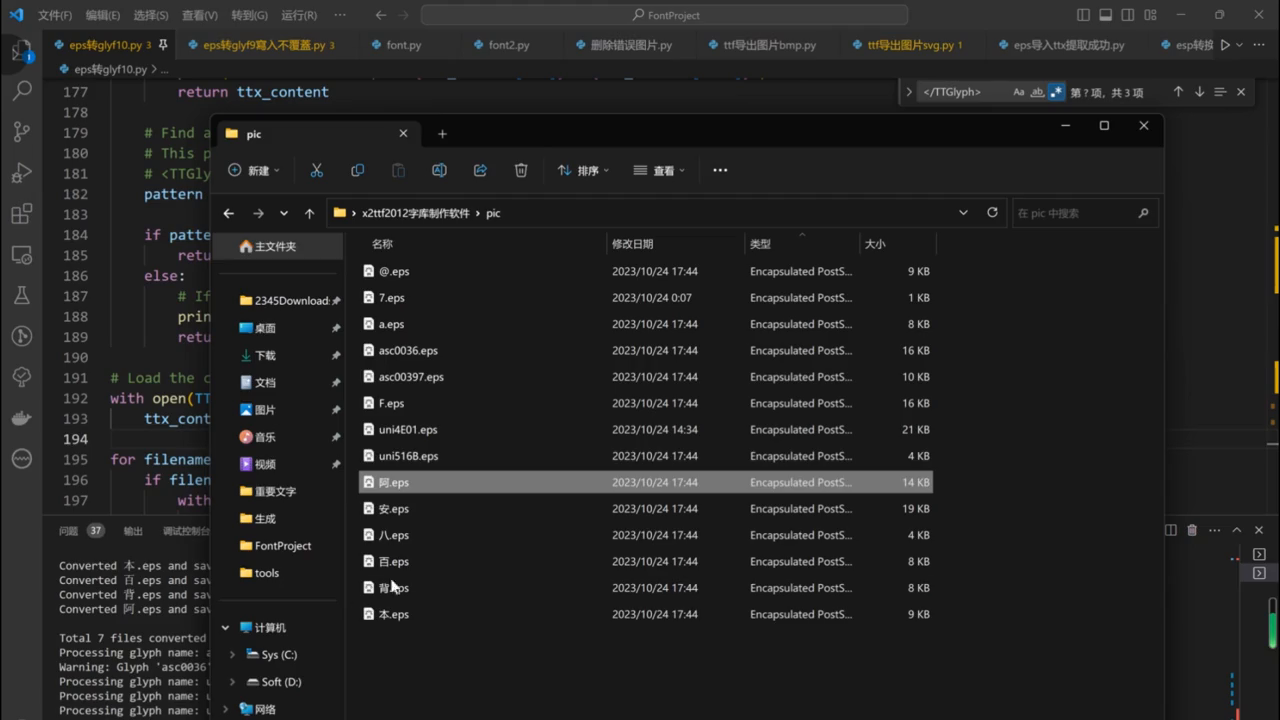This screenshot has height=720, width=1280.
Task: Open the Testing flask icon in activity bar
Action: click(x=21, y=295)
